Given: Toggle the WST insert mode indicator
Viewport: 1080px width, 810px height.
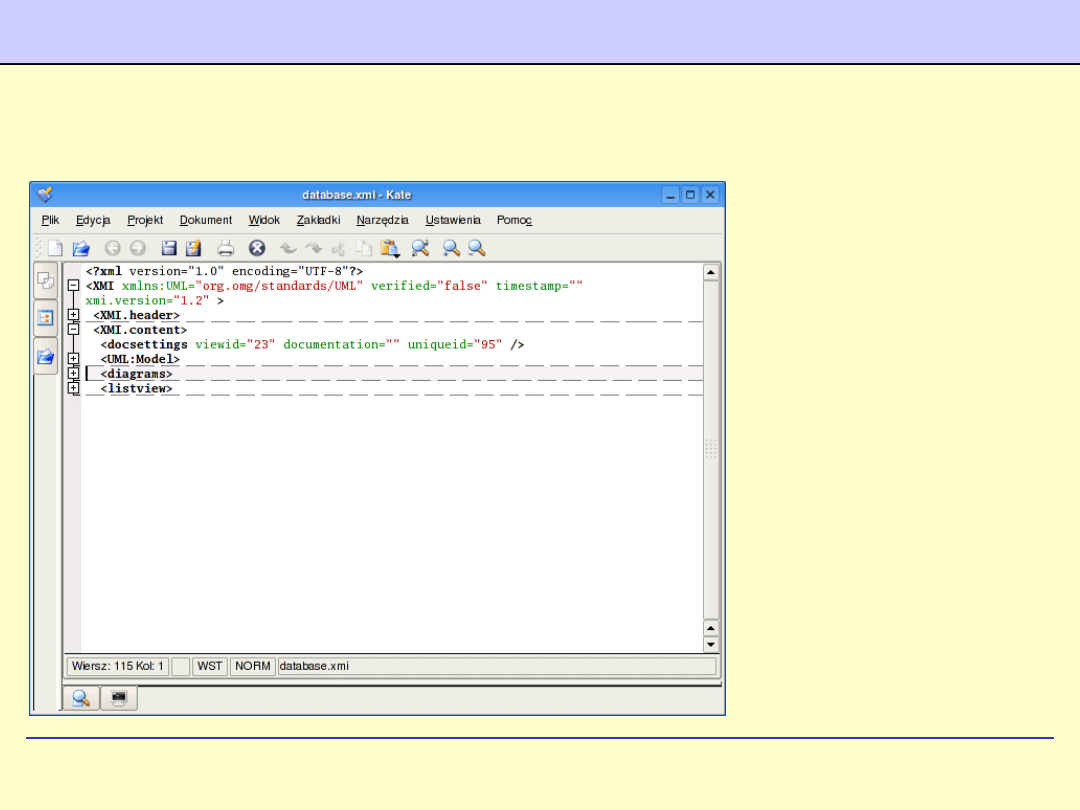Looking at the screenshot, I should click(210, 666).
